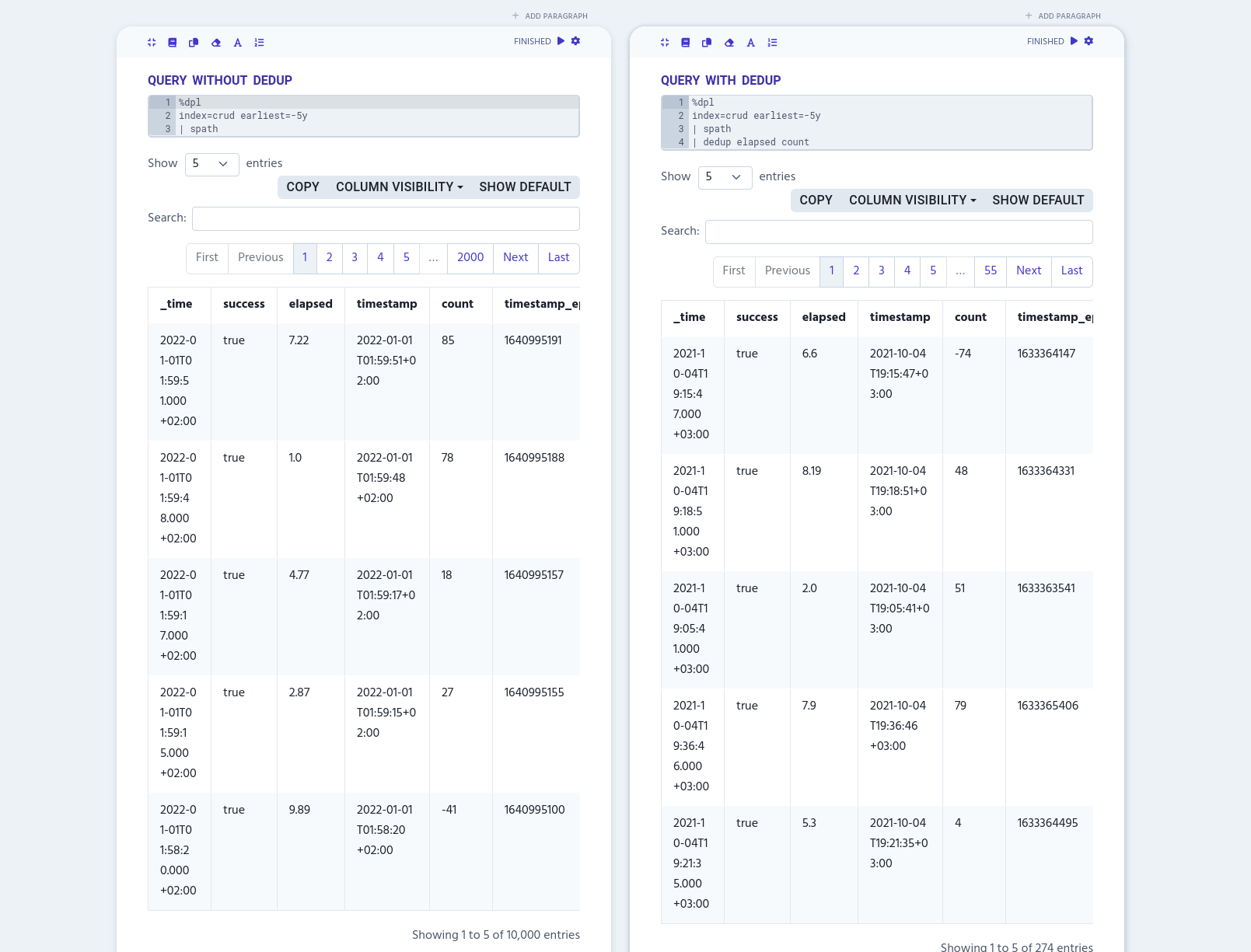
Task: Sort the left table by the elapsed column
Action: [310, 304]
